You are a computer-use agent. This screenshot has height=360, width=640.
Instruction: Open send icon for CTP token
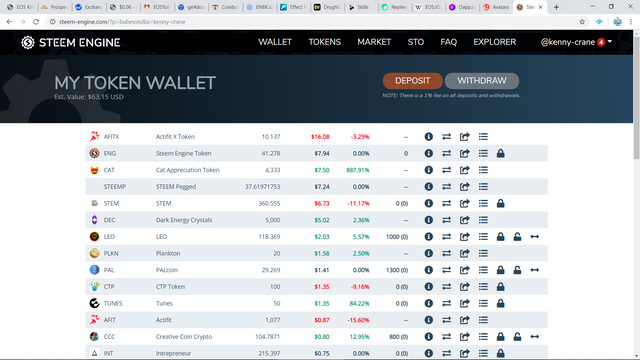(464, 287)
